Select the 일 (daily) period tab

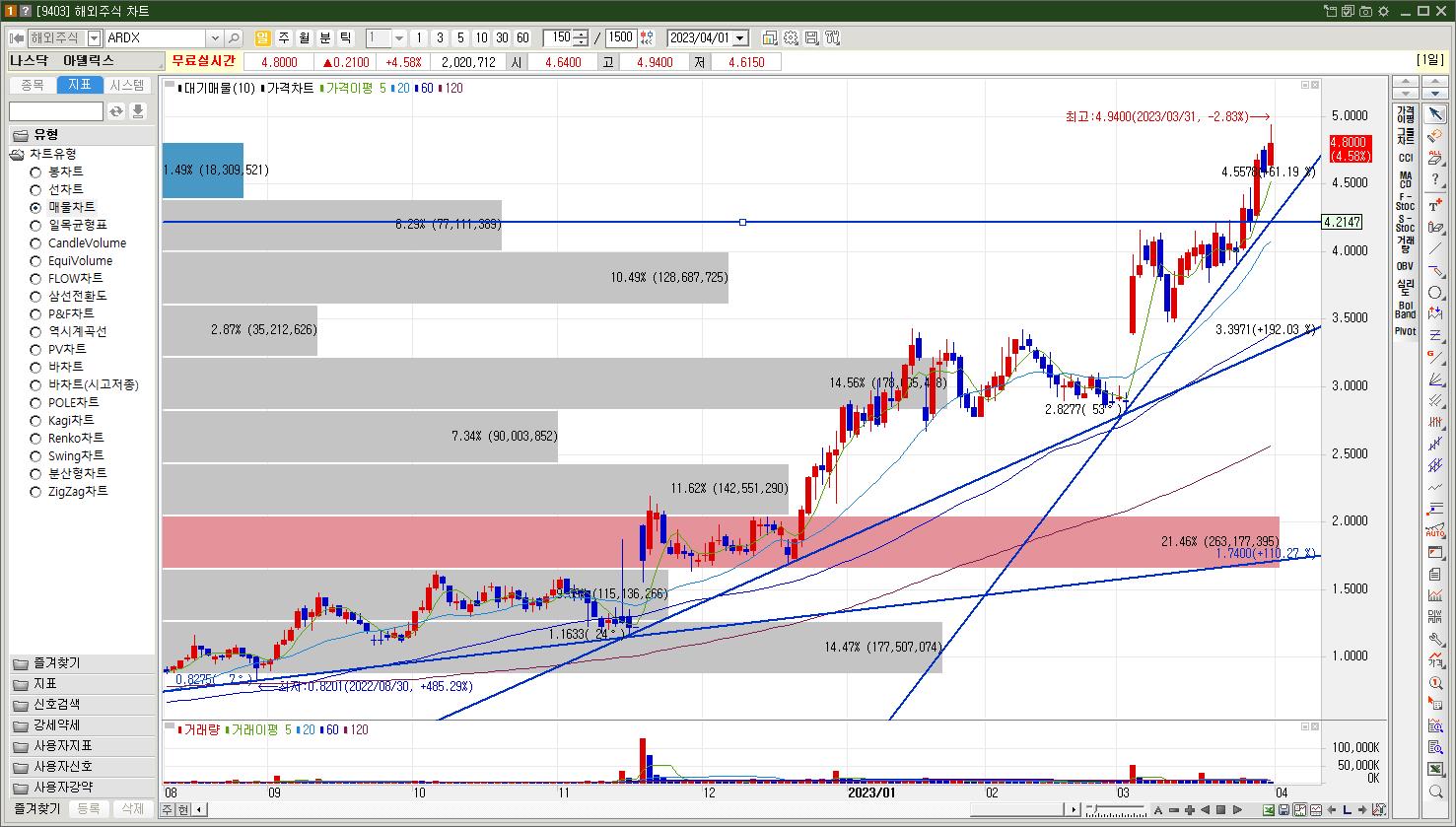click(x=262, y=37)
